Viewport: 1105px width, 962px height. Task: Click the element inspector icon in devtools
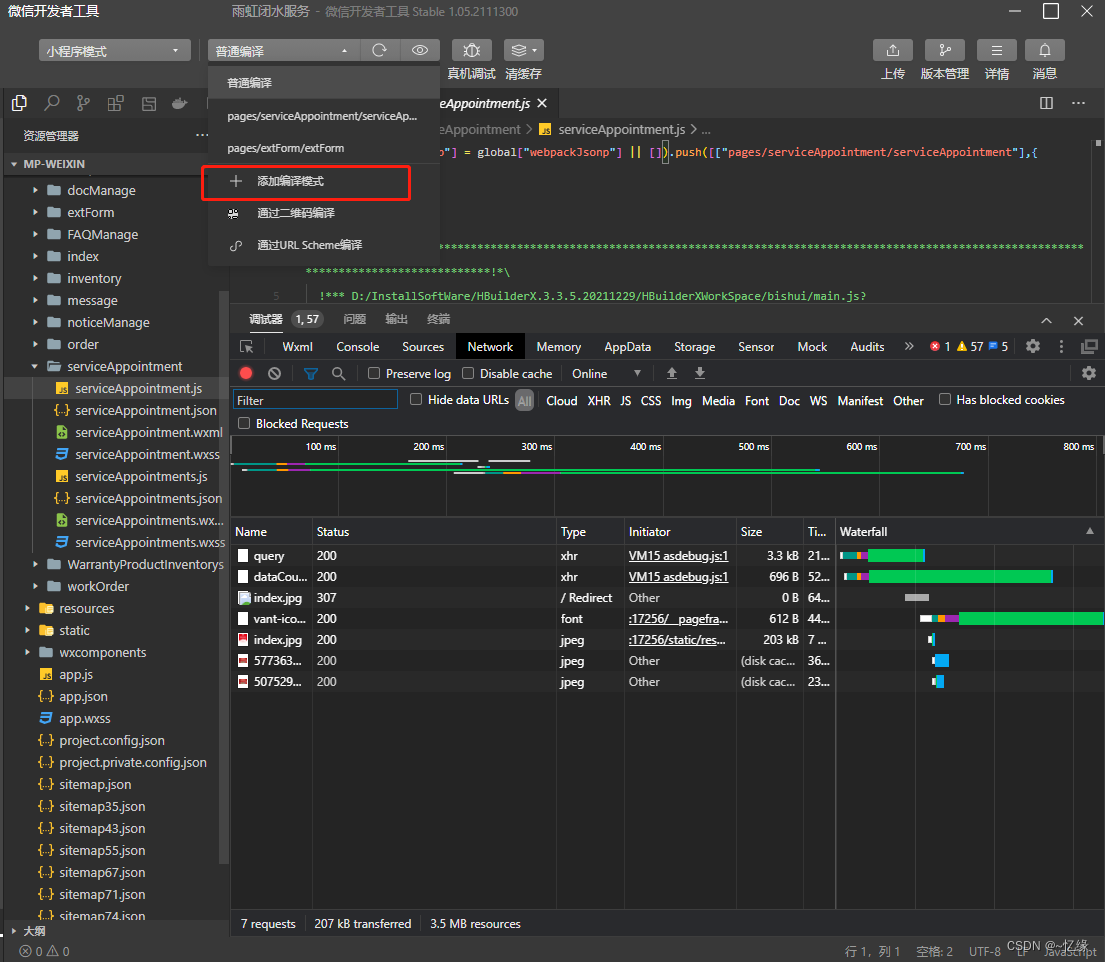(x=247, y=347)
